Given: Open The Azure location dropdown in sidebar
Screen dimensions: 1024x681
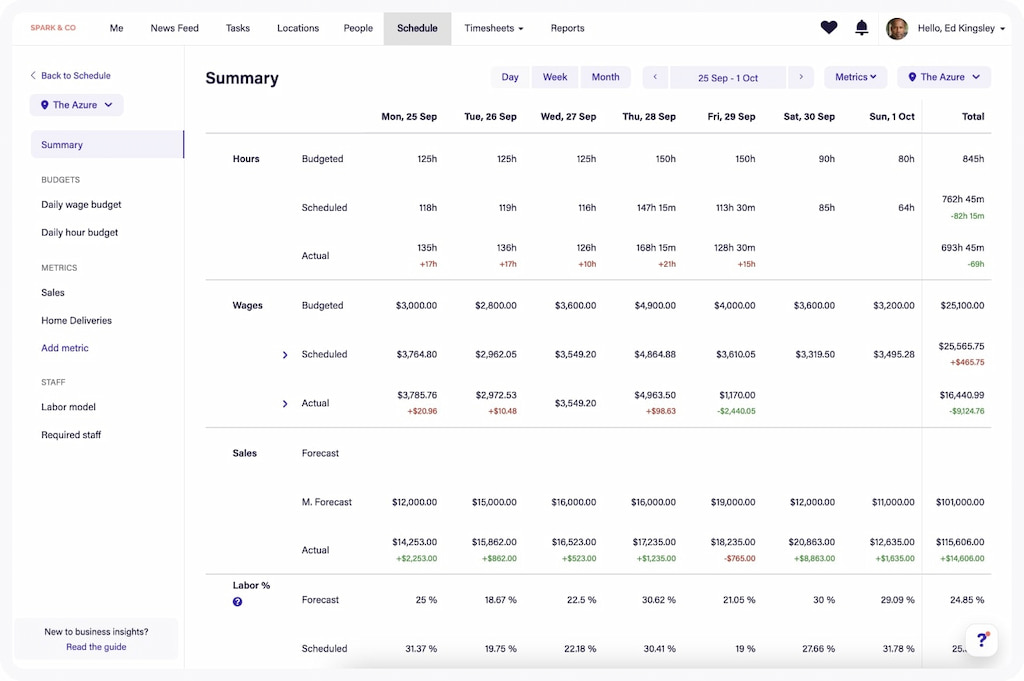Looking at the screenshot, I should pos(77,105).
